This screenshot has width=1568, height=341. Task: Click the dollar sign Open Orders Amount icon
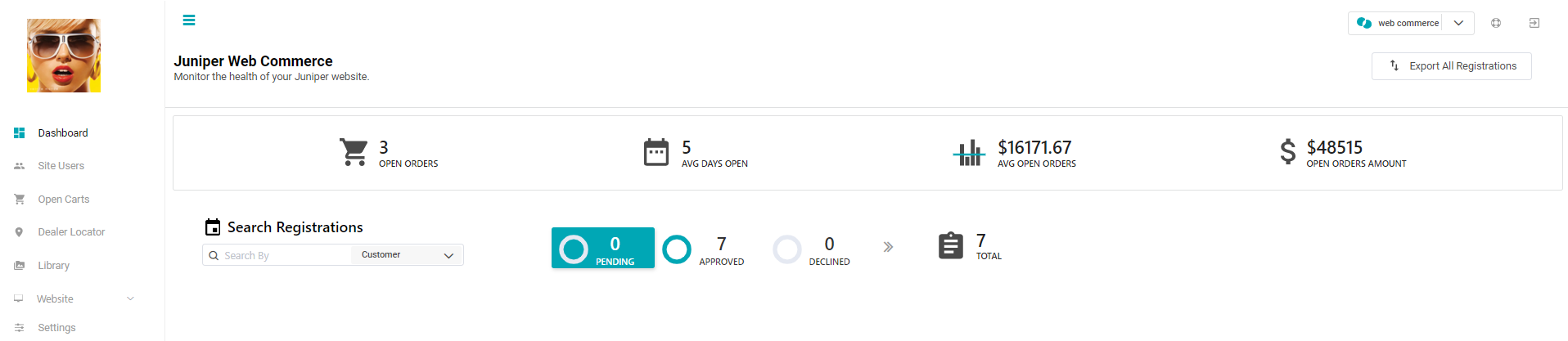[x=1288, y=152]
